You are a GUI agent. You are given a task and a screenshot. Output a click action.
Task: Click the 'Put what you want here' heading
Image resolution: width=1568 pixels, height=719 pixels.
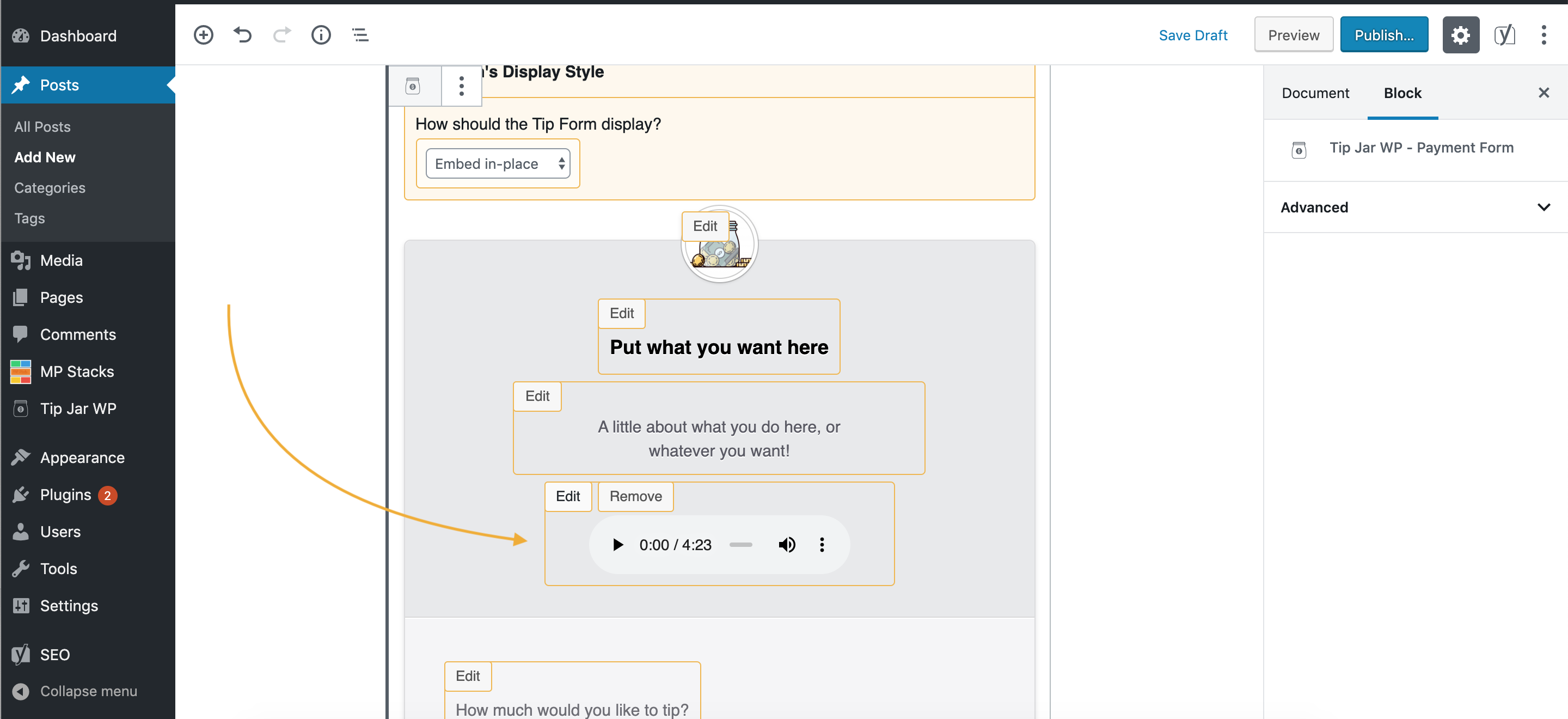tap(719, 347)
